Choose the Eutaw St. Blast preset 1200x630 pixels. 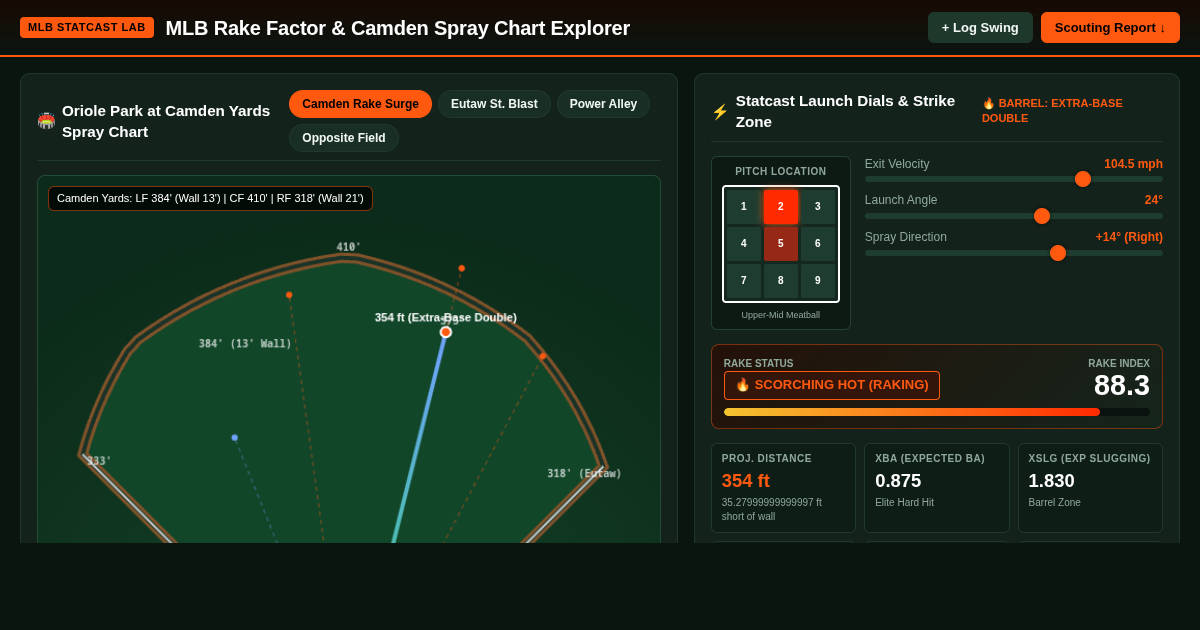click(494, 104)
